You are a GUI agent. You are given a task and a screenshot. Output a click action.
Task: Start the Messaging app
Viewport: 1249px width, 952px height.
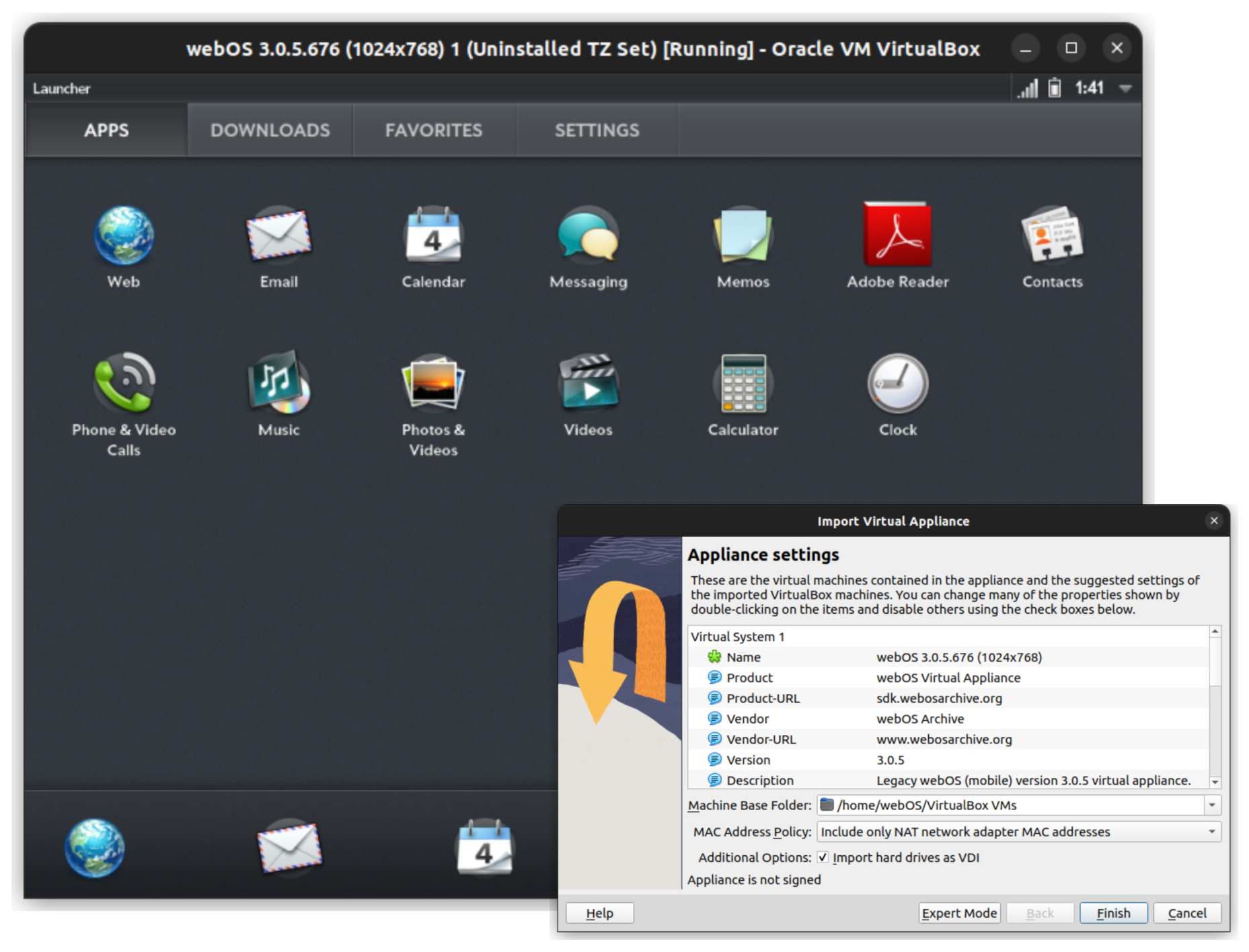tap(588, 237)
